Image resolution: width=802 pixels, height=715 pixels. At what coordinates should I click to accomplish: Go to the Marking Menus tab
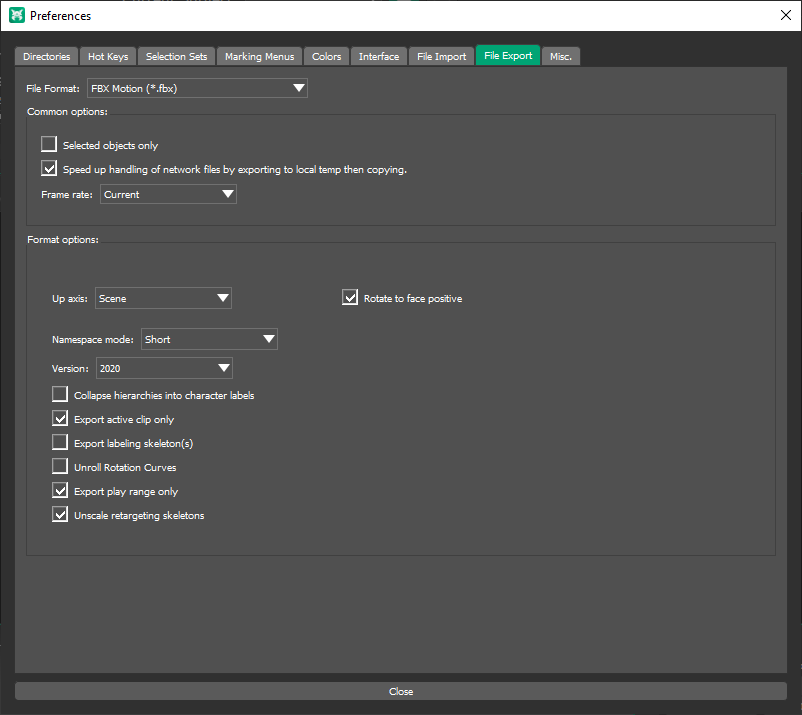click(259, 57)
